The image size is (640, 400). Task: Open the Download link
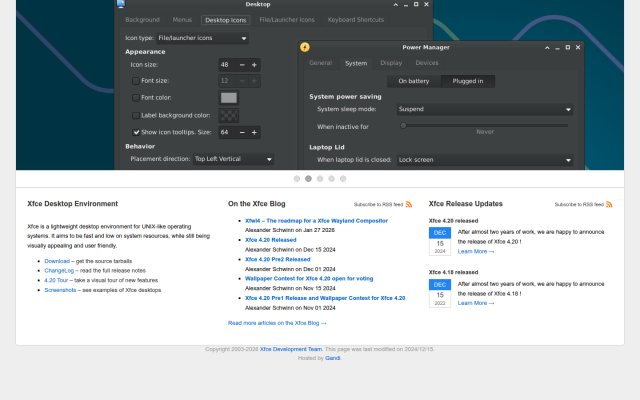tap(57, 261)
